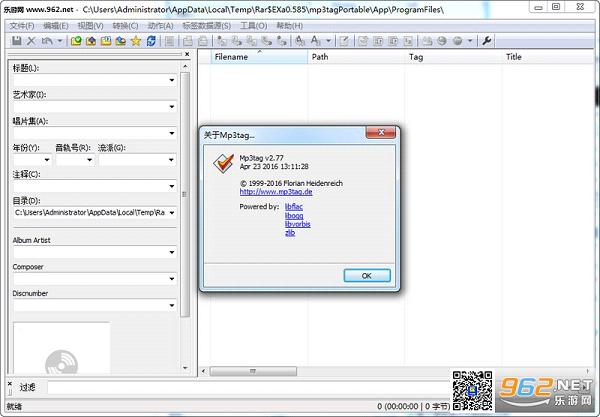Save tags with the floppy disk icon
600x417 pixels.
(16, 41)
